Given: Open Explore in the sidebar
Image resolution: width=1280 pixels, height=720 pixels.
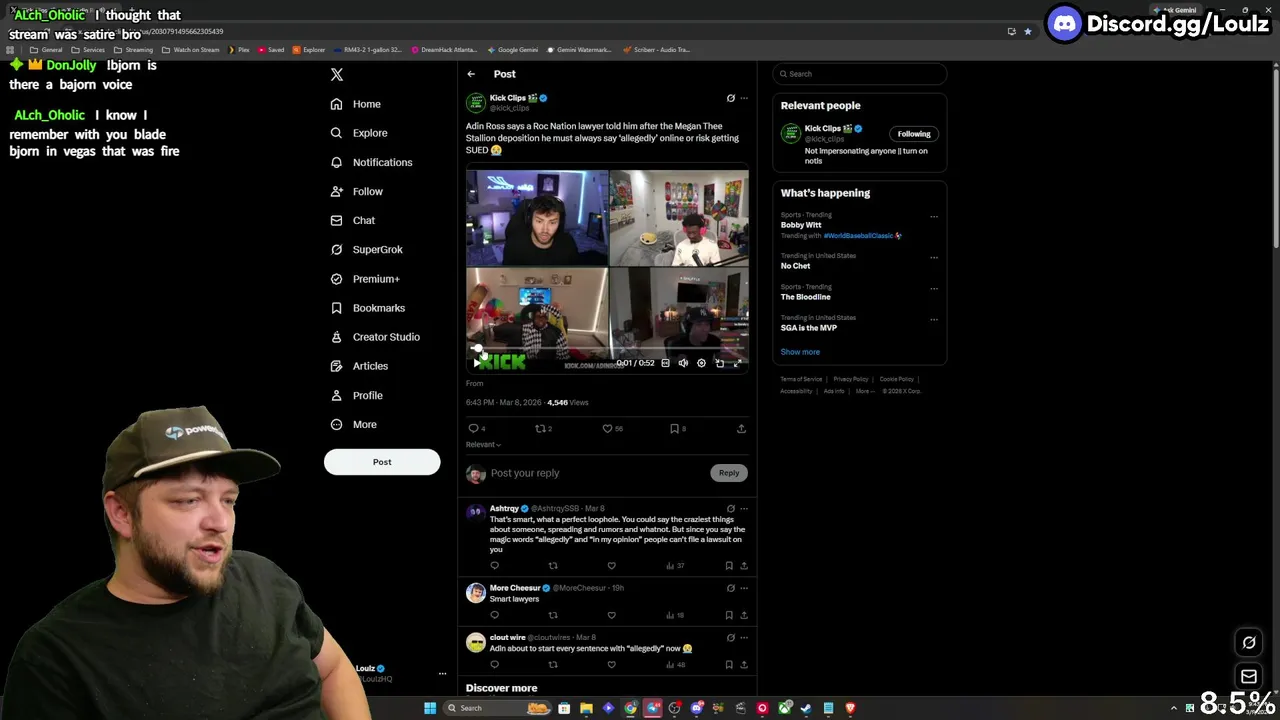Looking at the screenshot, I should click(359, 133).
